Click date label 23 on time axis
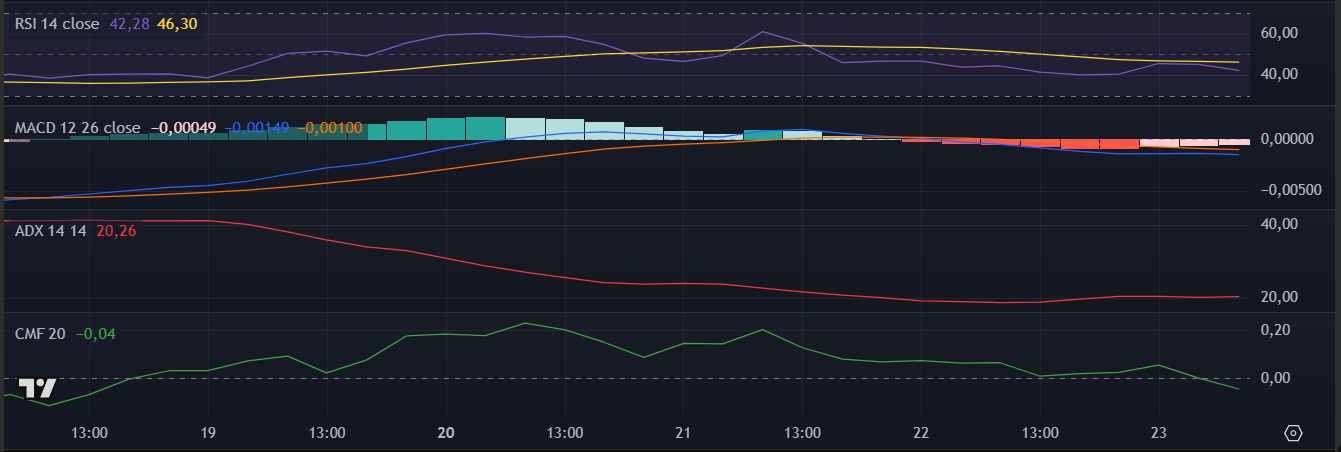This screenshot has height=452, width=1341. pos(1157,433)
